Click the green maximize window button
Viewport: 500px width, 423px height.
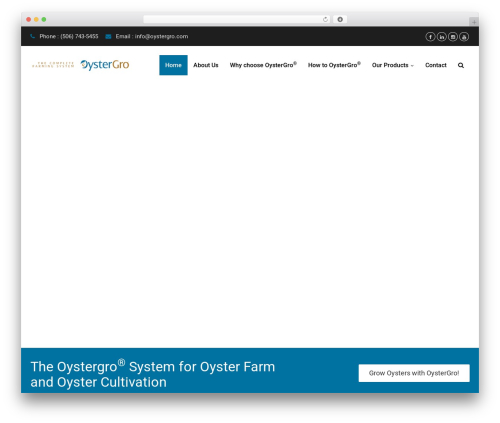44,20
